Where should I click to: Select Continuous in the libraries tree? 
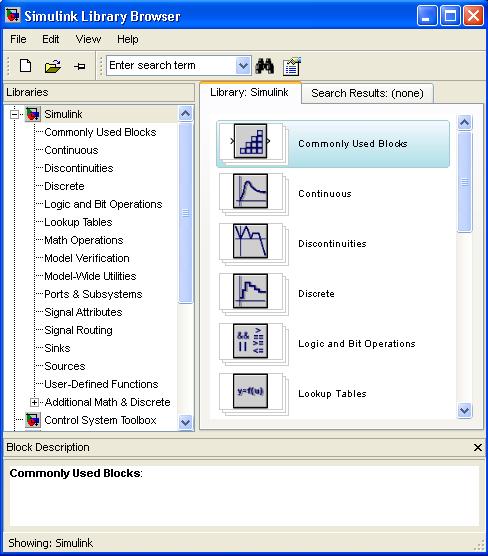[x=71, y=150]
